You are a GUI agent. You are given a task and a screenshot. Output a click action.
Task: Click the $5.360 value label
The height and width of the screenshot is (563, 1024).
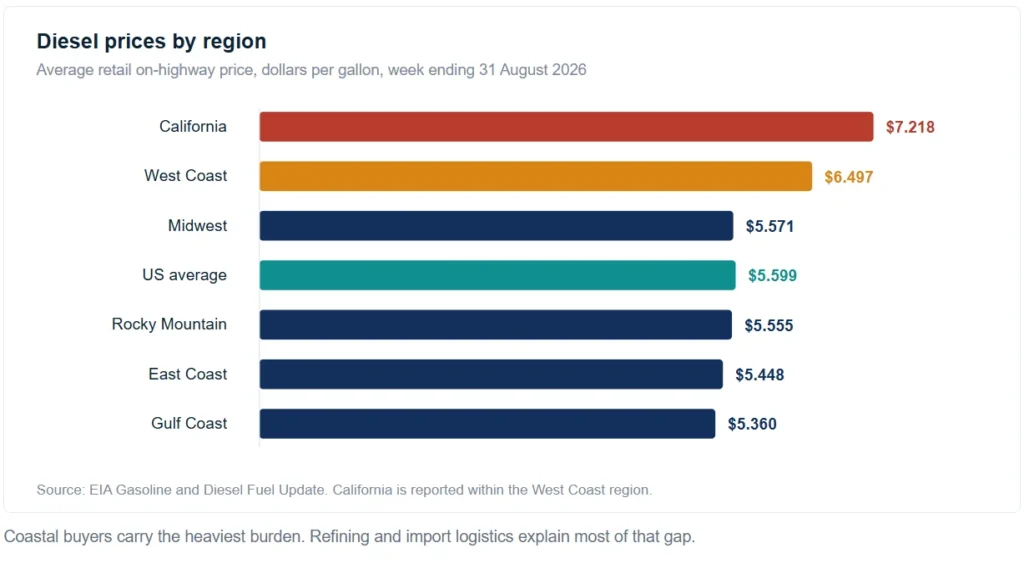[x=752, y=424]
